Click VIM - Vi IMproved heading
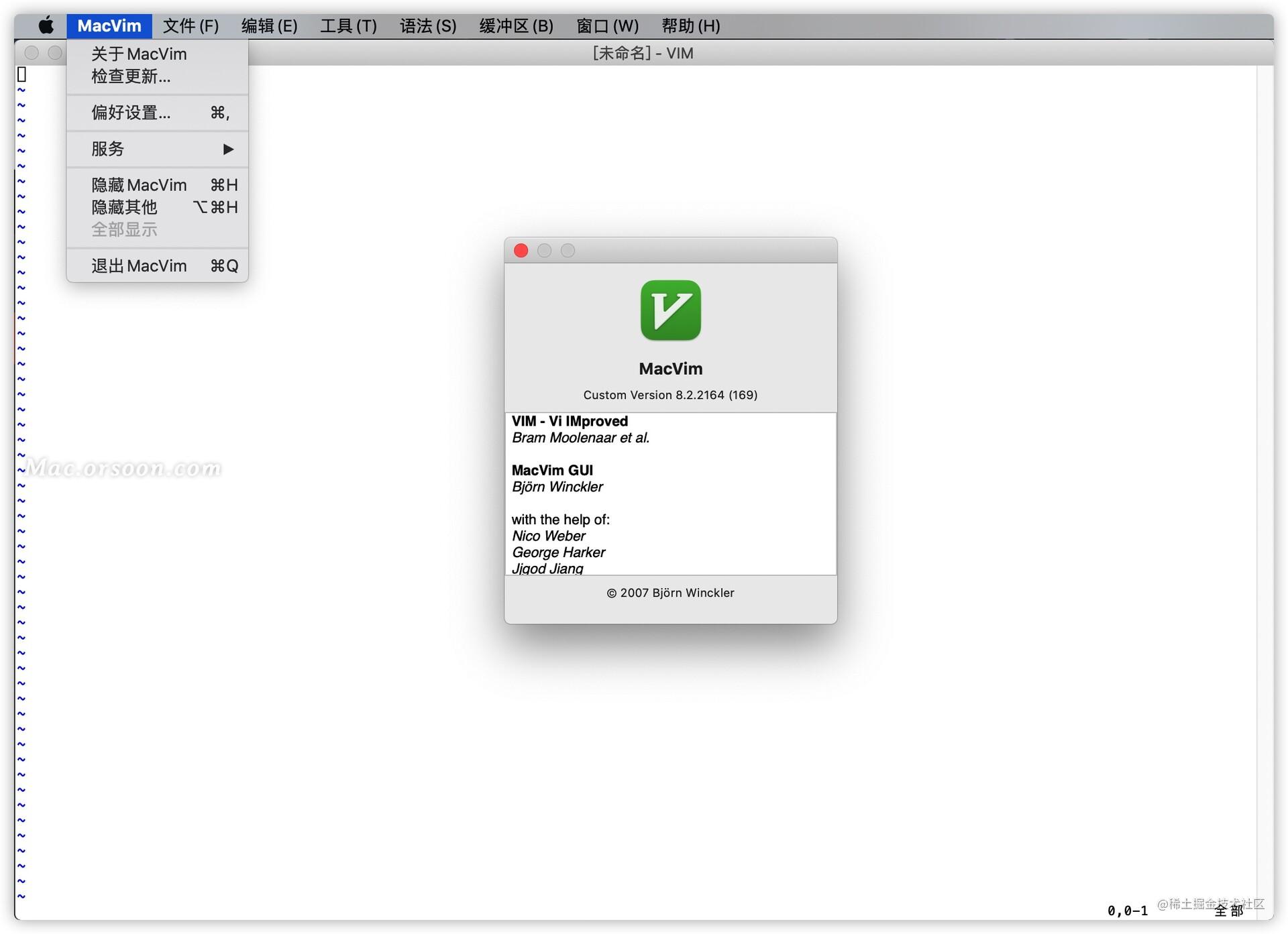Image resolution: width=1288 pixels, height=934 pixels. 570,421
